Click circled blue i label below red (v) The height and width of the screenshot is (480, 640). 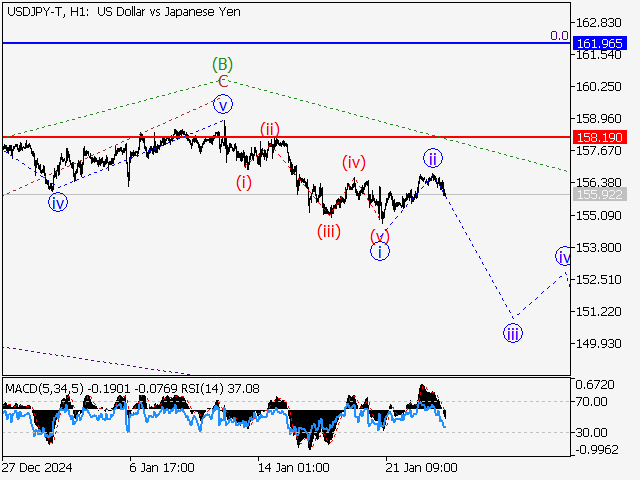[380, 252]
